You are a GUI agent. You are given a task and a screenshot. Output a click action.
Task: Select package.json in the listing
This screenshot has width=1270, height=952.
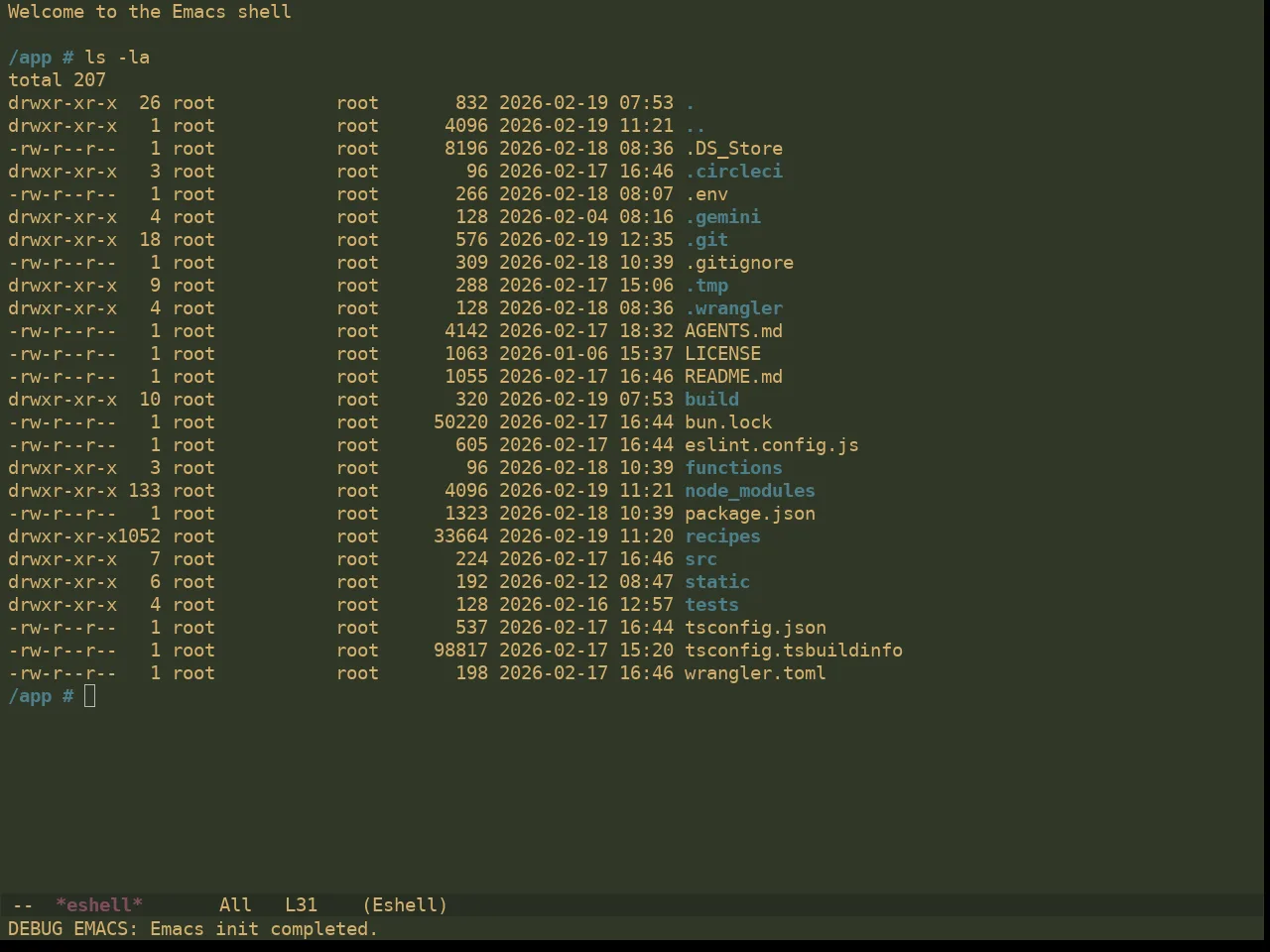coord(750,514)
